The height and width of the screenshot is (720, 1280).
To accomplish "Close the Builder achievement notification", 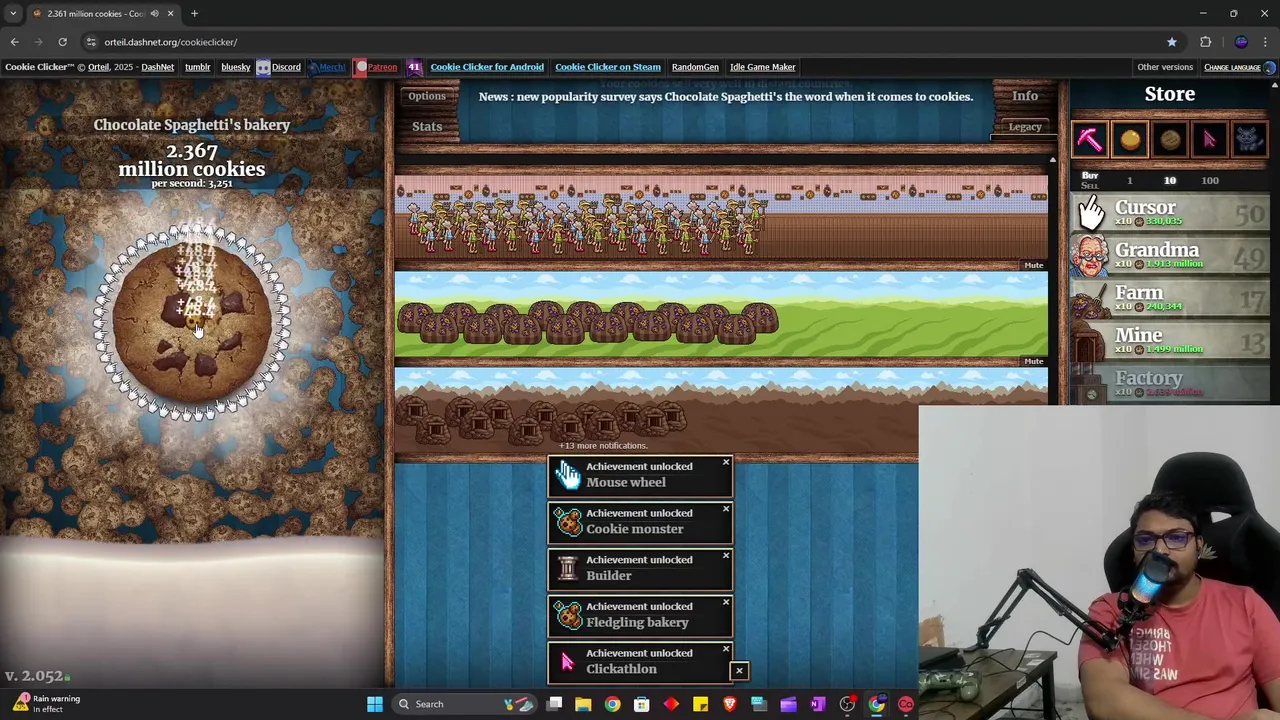I will 726,556.
